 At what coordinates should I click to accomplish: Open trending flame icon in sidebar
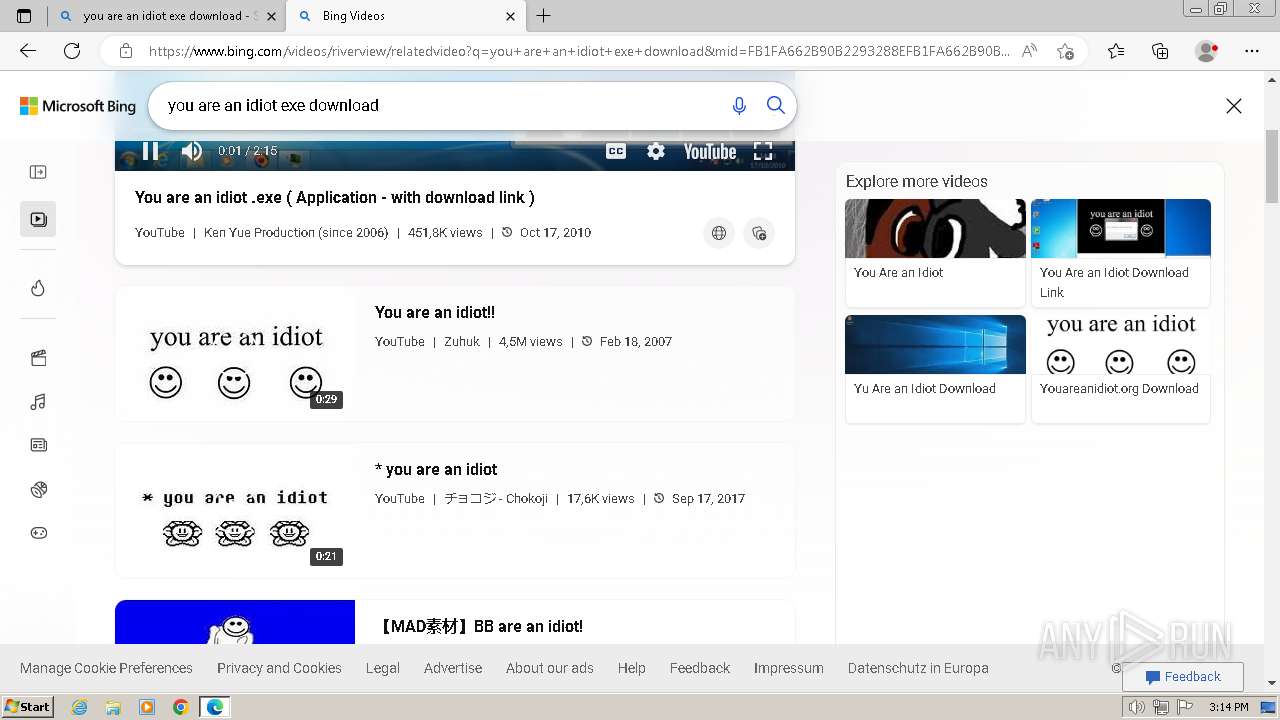38,288
